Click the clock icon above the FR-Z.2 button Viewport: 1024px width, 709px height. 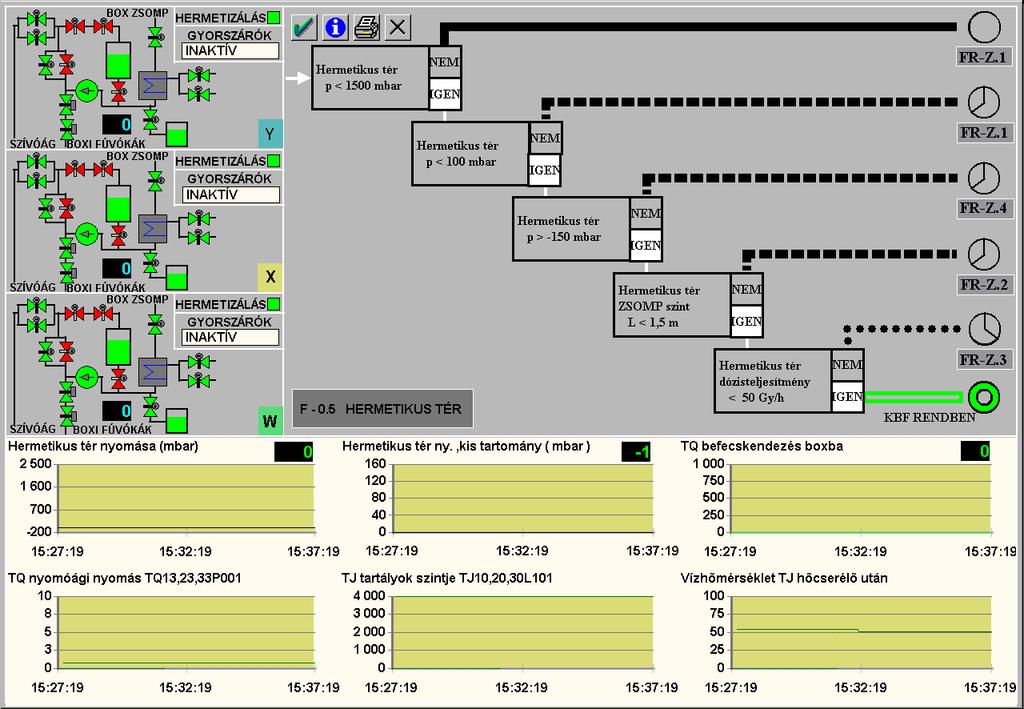coord(984,254)
